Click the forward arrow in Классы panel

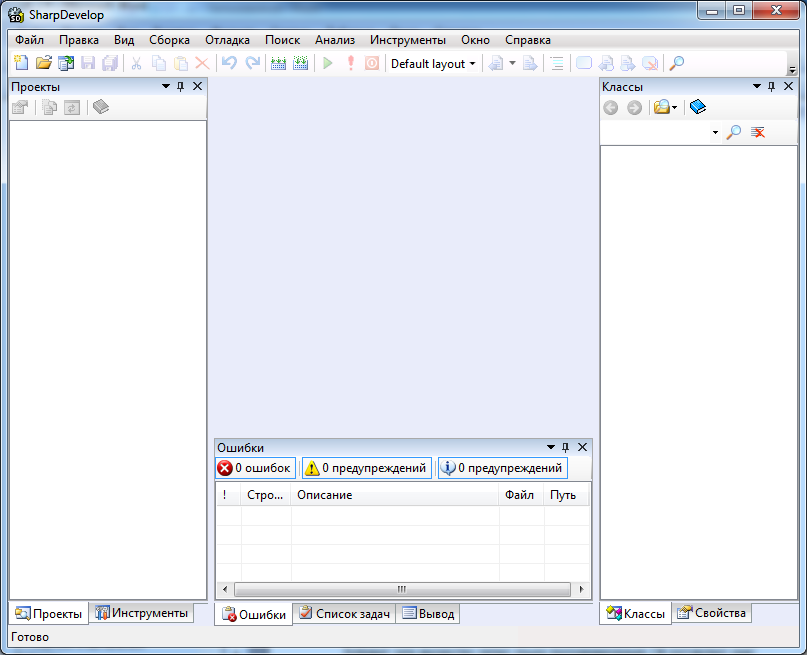point(635,108)
